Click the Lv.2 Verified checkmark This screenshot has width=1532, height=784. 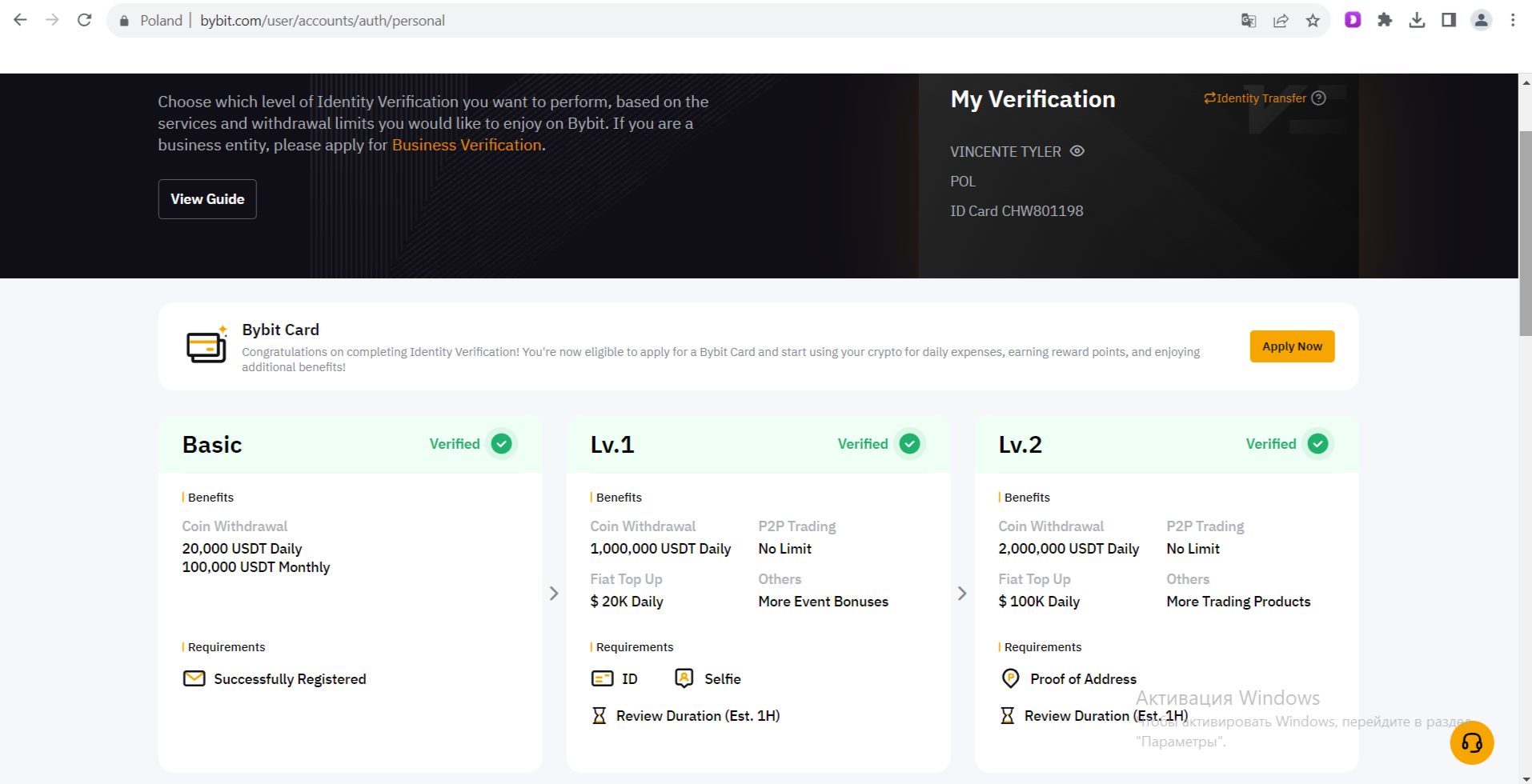tap(1317, 444)
